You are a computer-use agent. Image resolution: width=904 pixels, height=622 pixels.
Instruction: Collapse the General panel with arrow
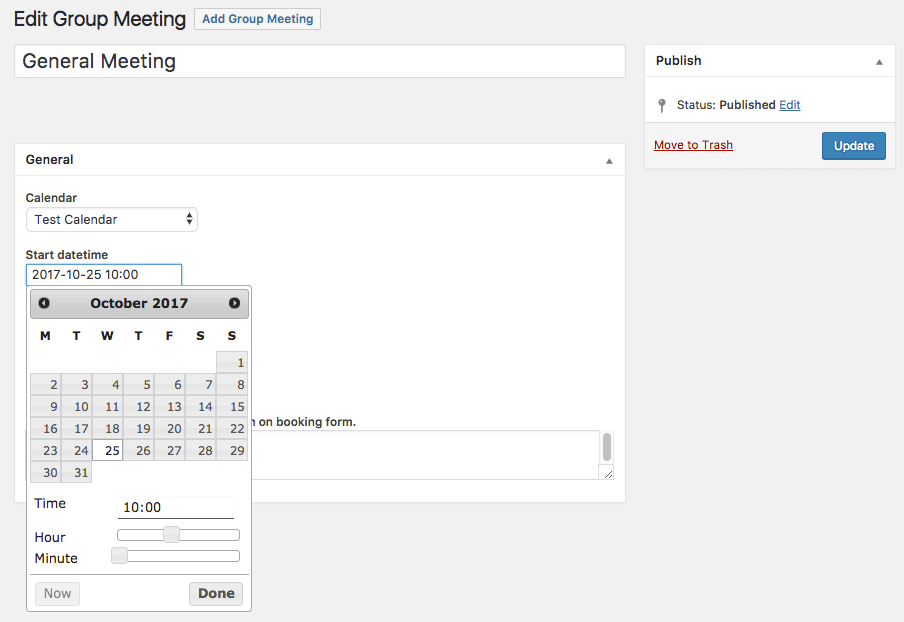(609, 160)
